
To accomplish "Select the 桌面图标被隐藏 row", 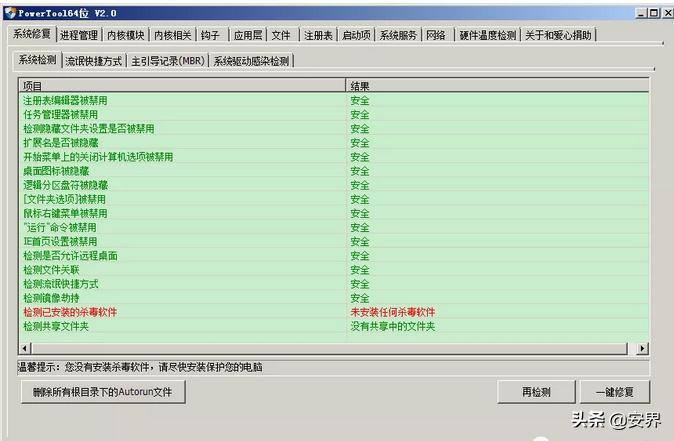I will tap(334, 171).
